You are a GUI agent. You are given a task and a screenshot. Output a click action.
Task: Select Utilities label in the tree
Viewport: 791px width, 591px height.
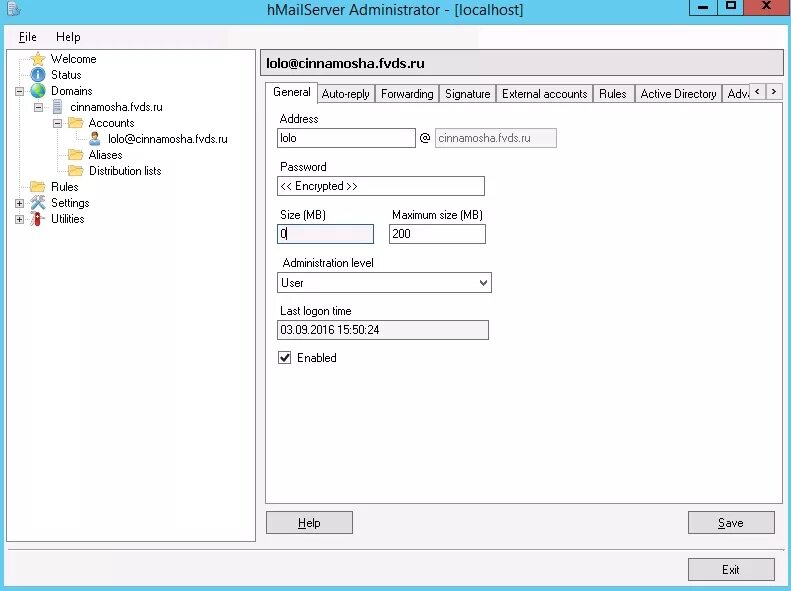(68, 219)
